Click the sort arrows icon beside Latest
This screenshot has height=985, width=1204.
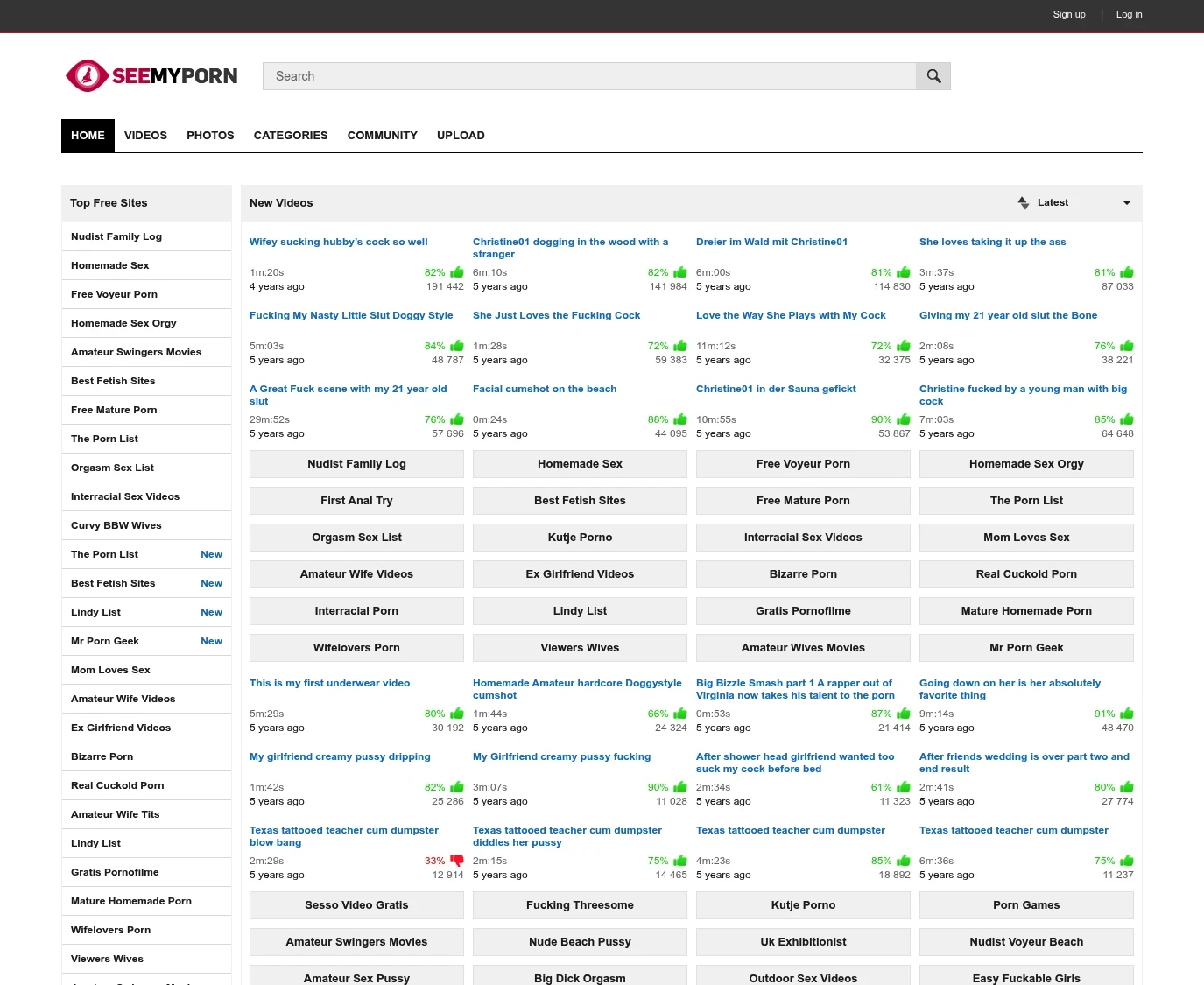[x=1023, y=203]
